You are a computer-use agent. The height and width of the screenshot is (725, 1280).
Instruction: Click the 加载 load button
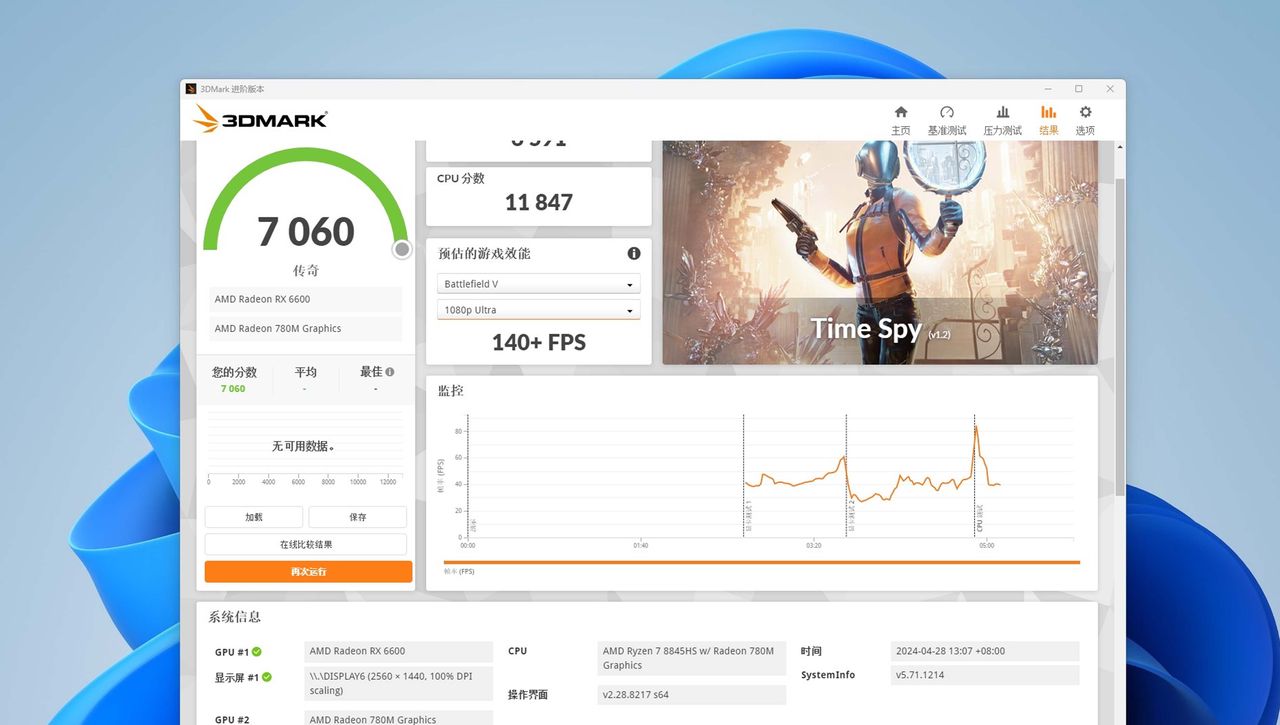tap(254, 517)
